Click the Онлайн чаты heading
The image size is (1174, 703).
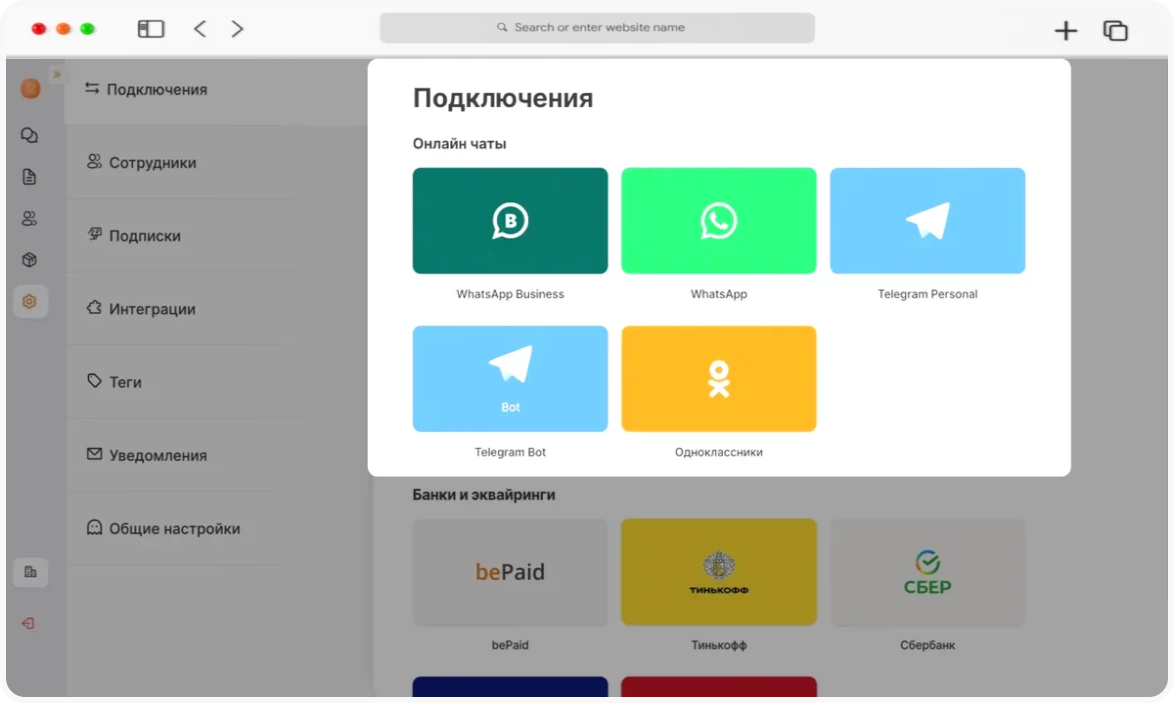pyautogui.click(x=459, y=144)
